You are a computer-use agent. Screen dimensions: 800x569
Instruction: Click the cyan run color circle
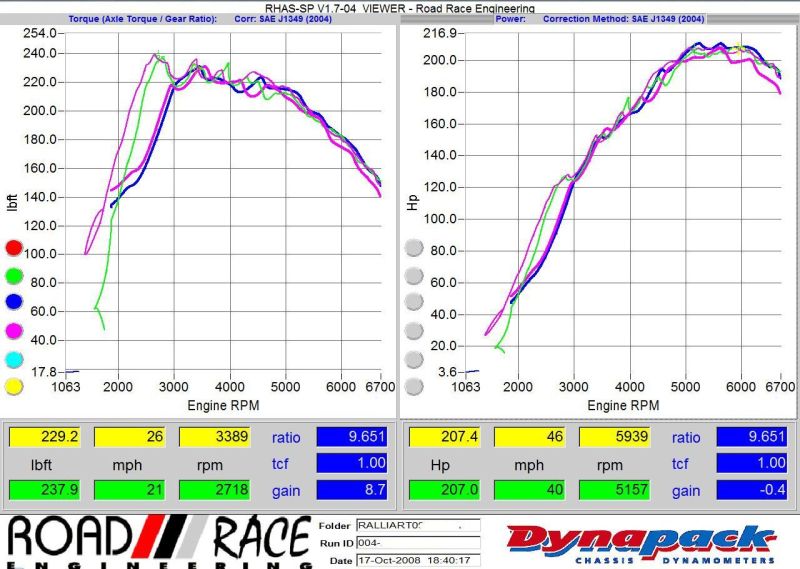[x=14, y=359]
